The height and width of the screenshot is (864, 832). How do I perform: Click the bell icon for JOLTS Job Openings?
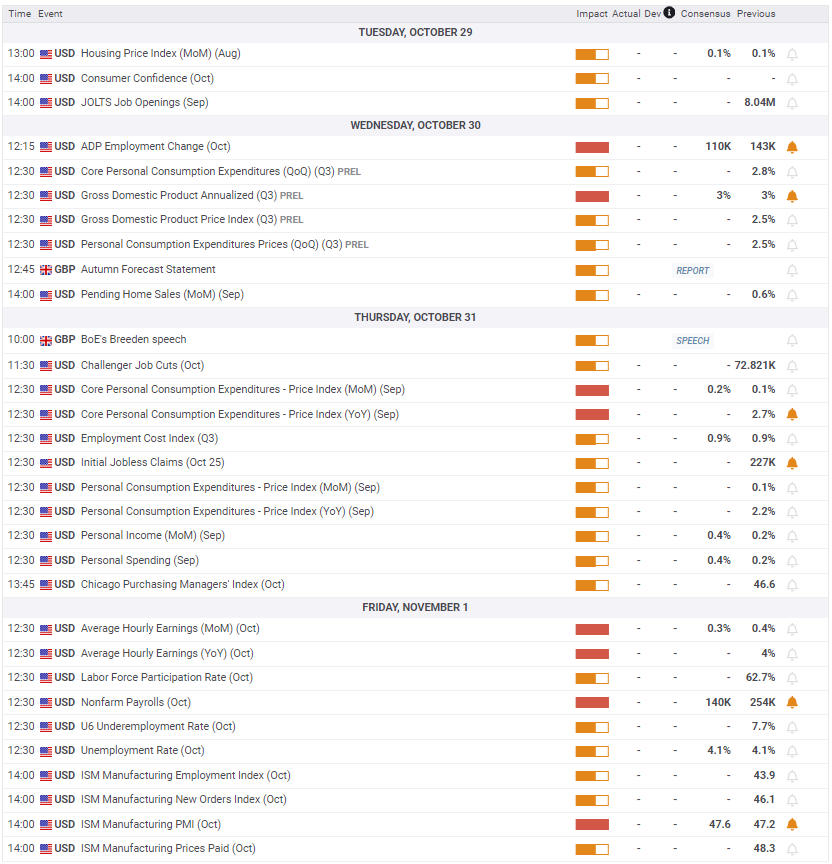pos(792,103)
